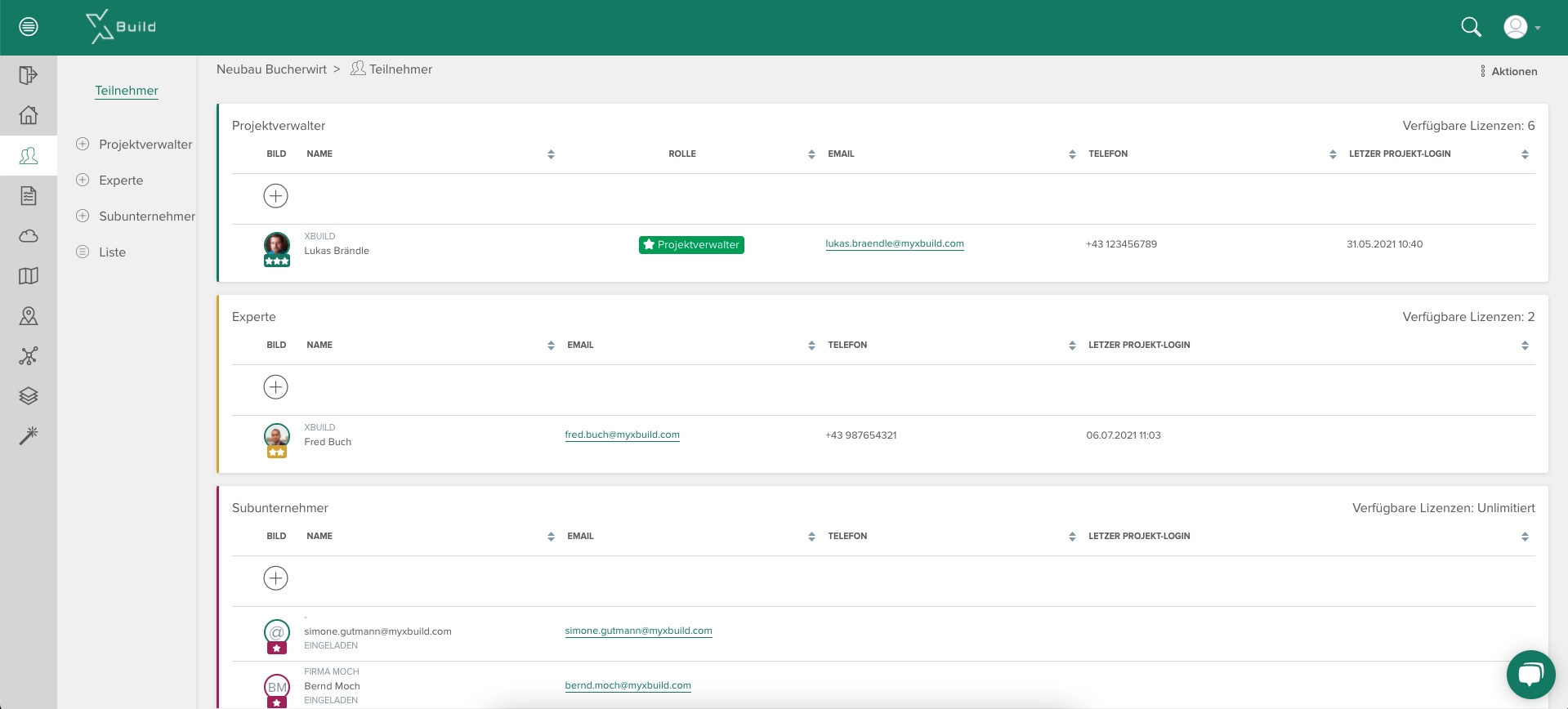Select the participants sidebar icon

tap(29, 155)
